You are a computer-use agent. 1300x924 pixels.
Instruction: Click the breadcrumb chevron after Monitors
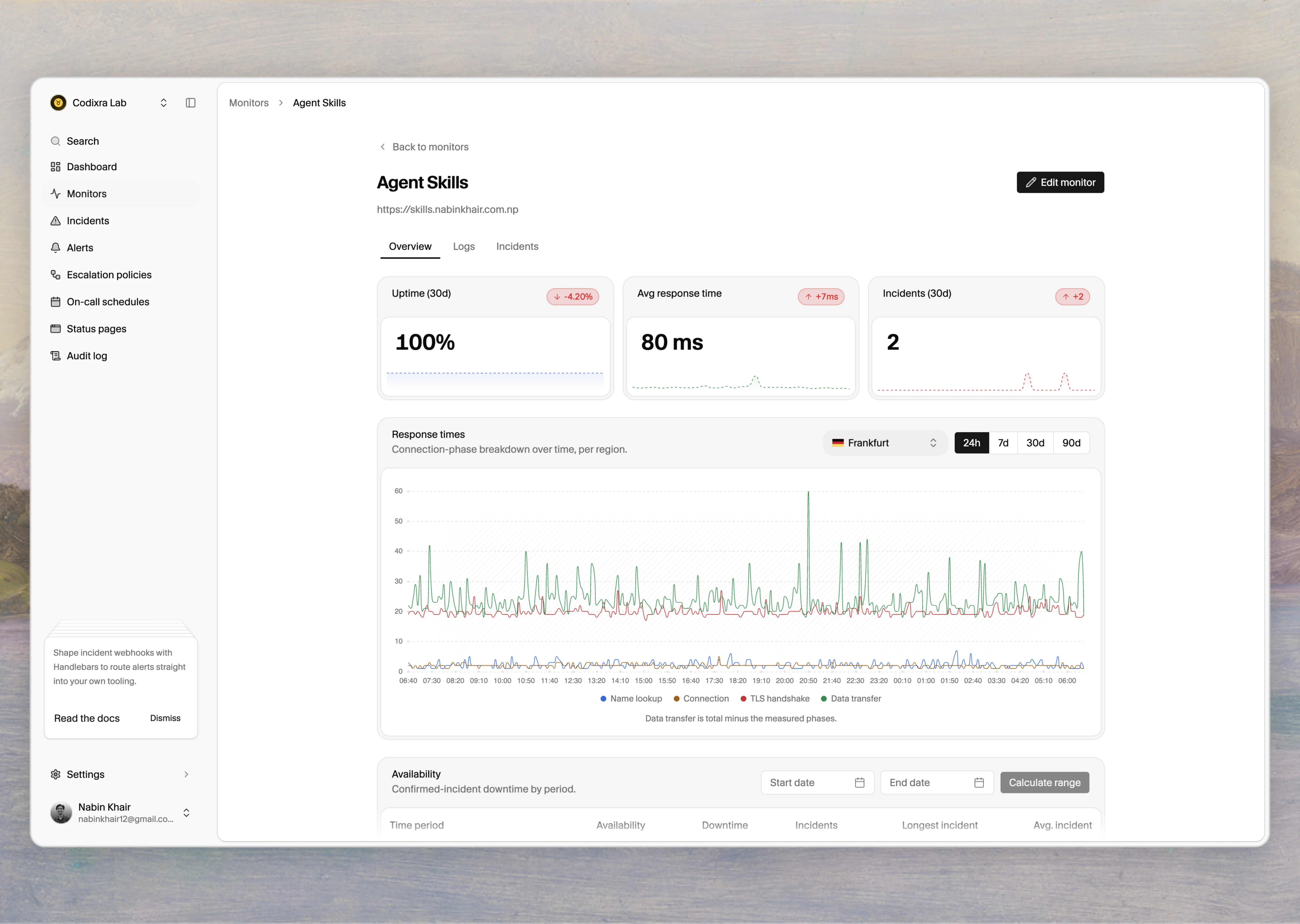tap(281, 103)
